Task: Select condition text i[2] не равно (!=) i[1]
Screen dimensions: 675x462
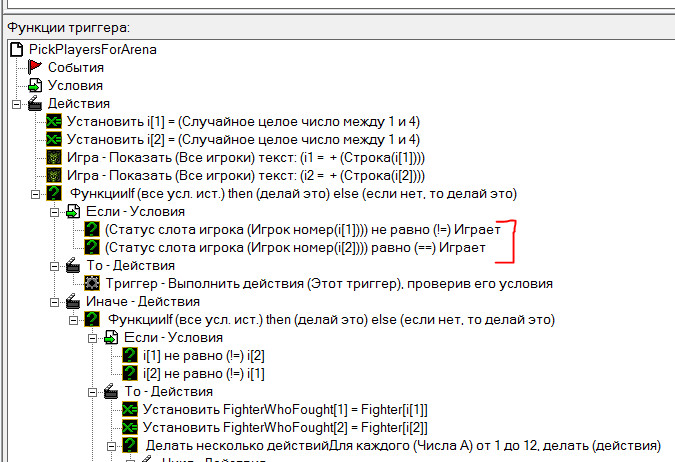Action: [204, 373]
